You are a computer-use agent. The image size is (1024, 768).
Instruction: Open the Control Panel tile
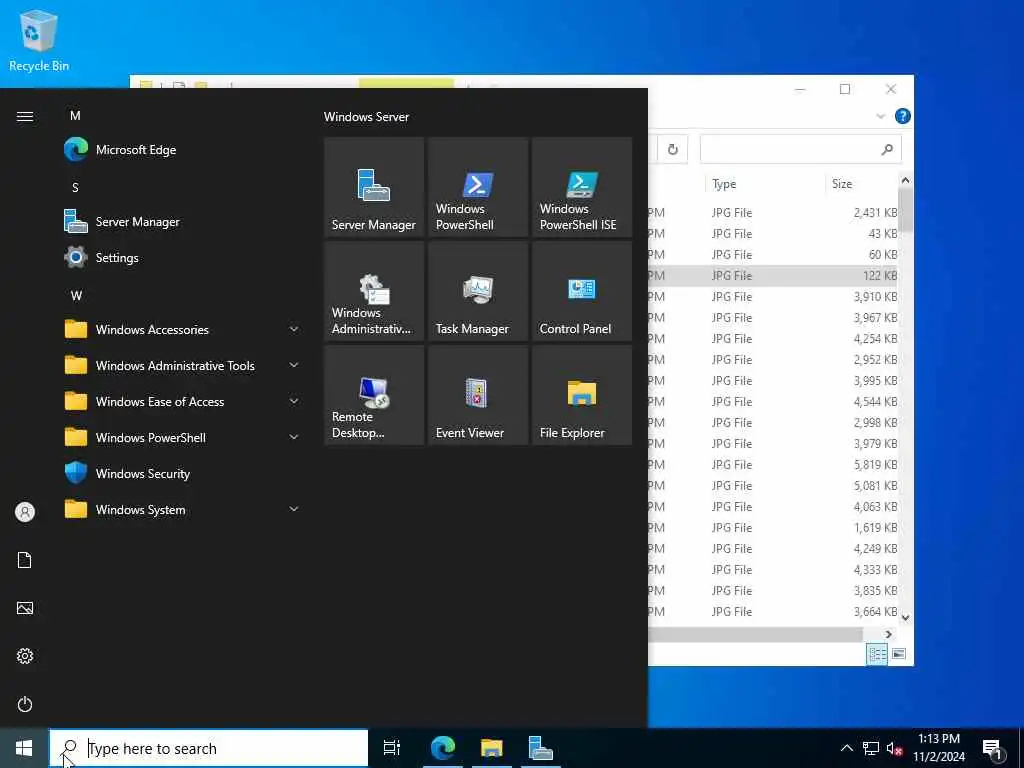(x=582, y=291)
